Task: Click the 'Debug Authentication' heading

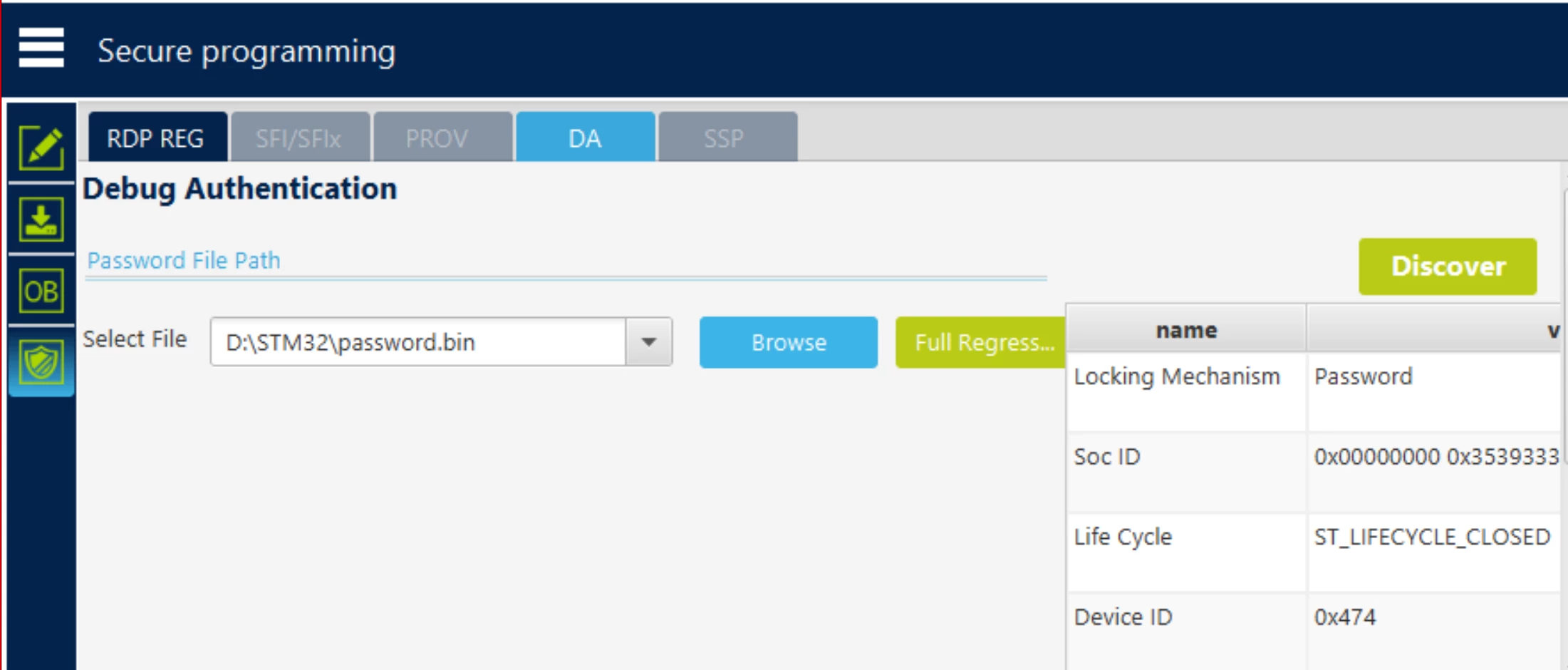Action: (x=240, y=189)
